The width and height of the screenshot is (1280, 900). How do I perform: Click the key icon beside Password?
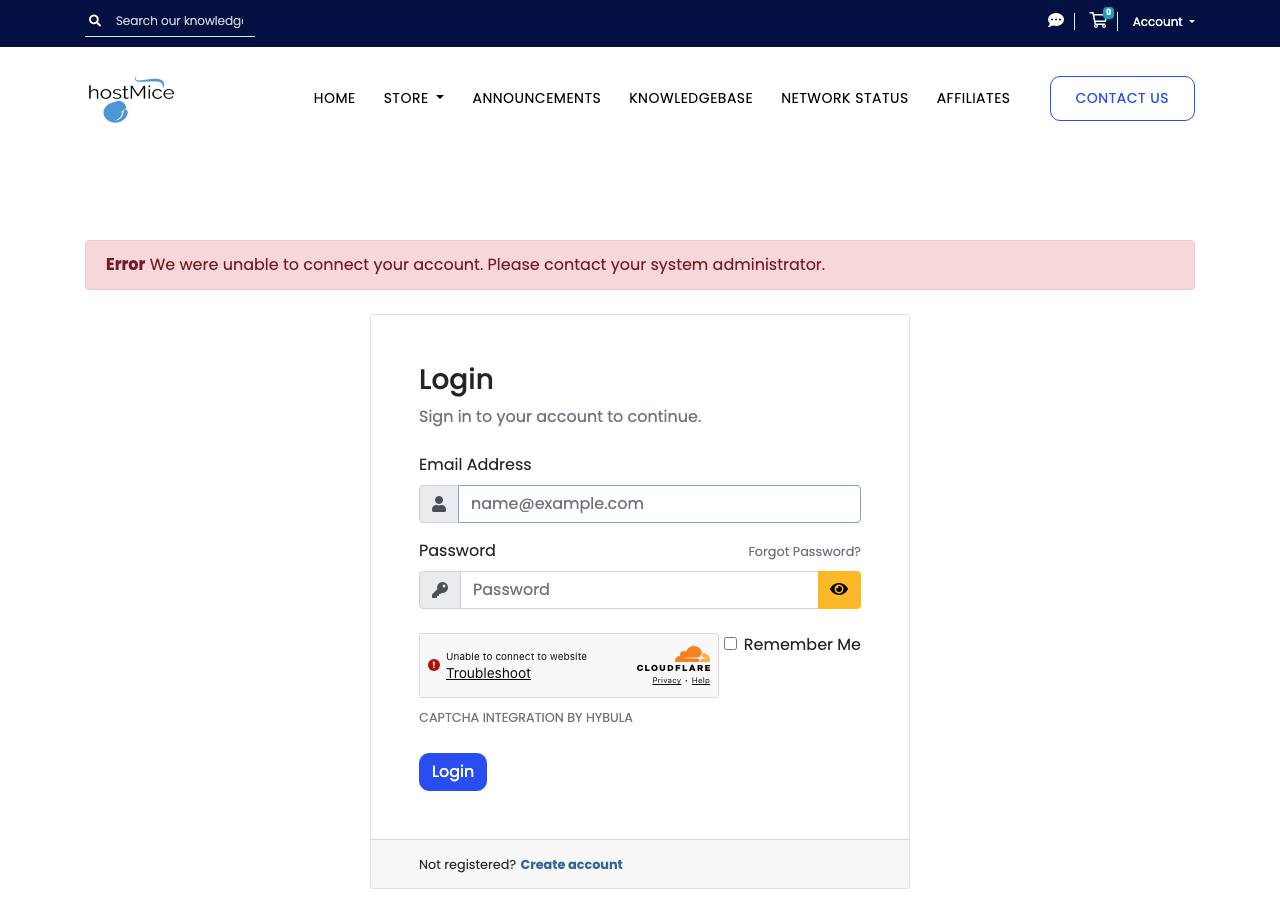(x=440, y=590)
